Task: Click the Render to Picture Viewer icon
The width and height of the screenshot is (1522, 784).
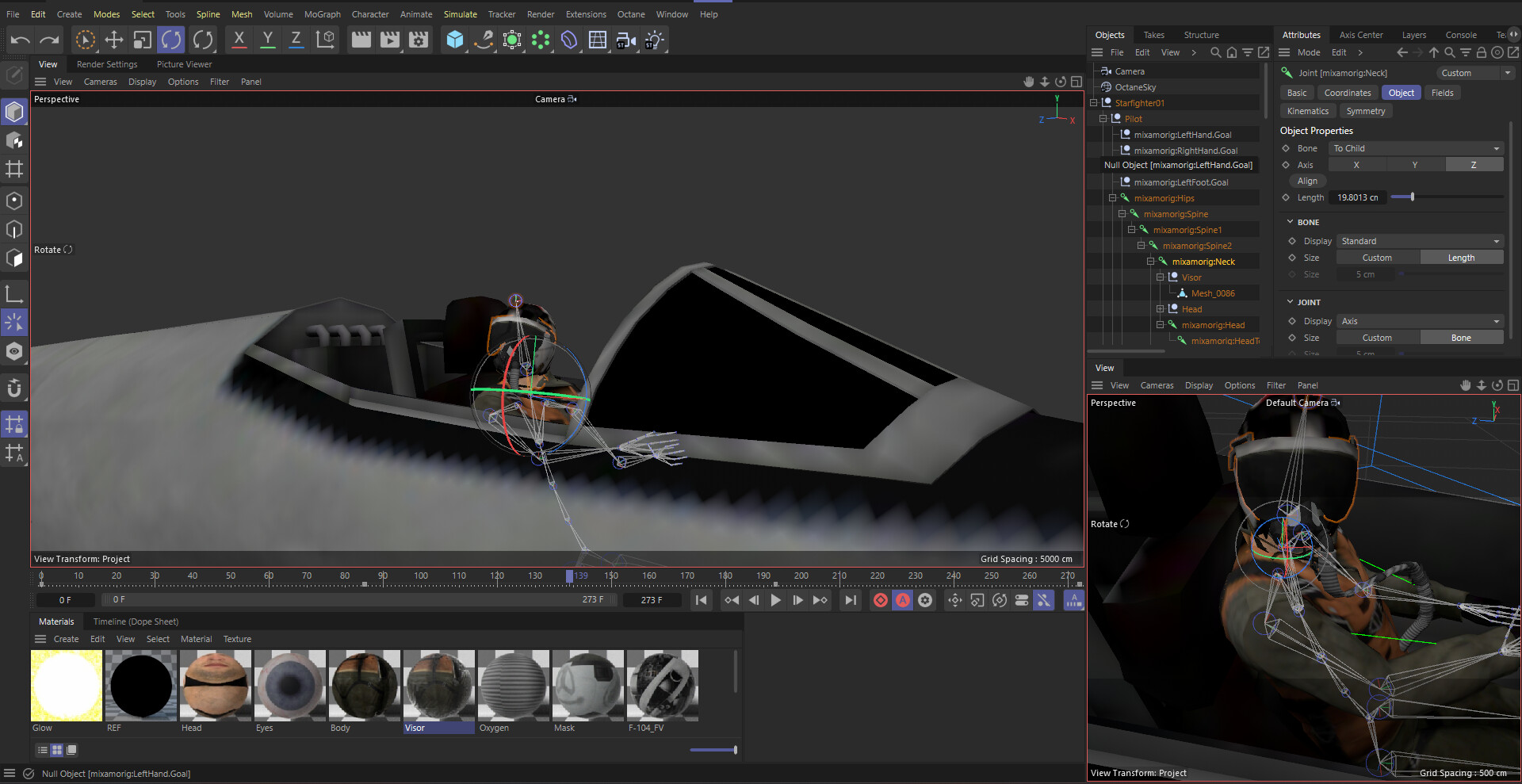Action: [389, 40]
